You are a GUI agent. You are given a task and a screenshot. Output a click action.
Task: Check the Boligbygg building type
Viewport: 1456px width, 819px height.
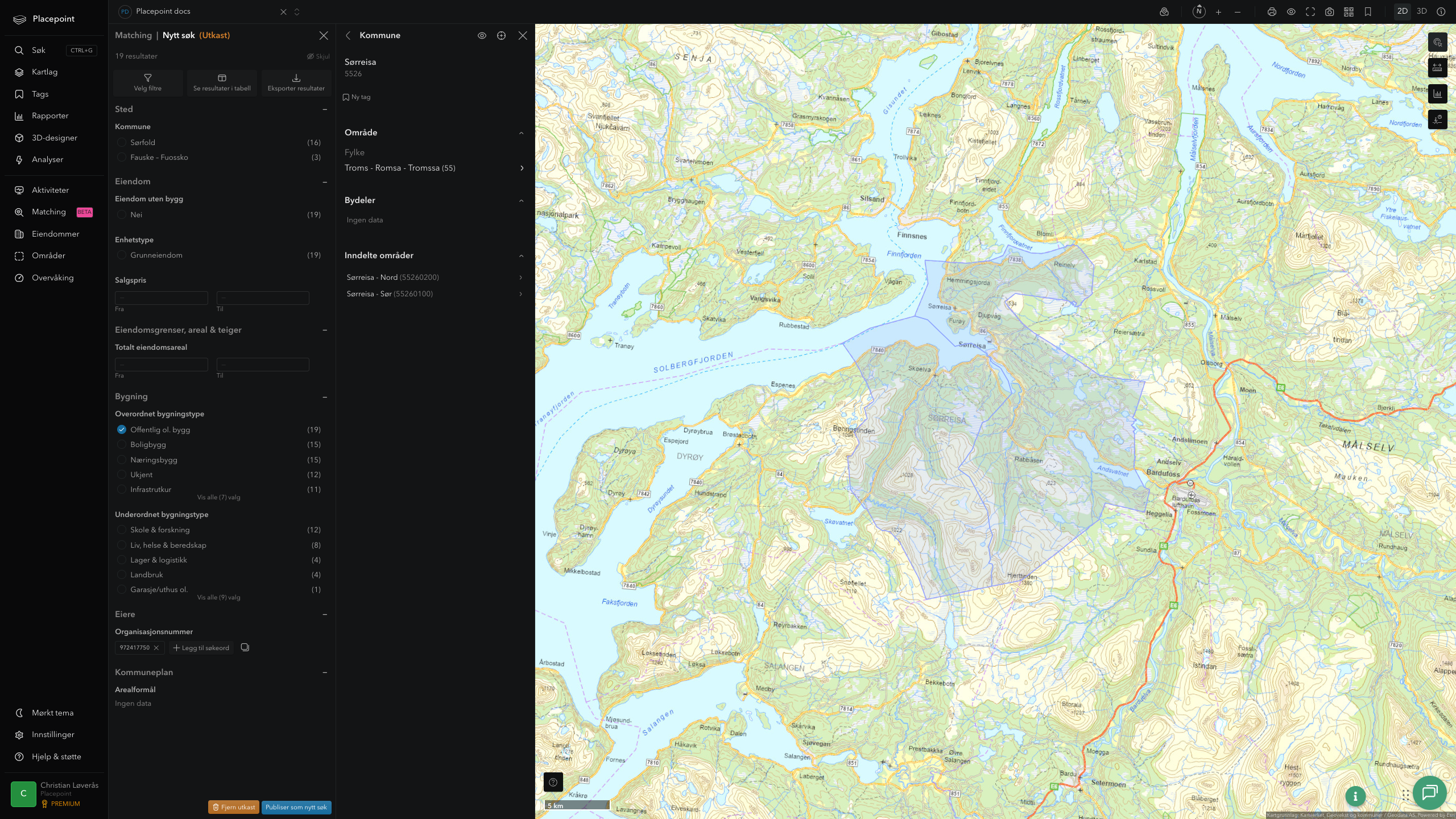[x=121, y=445]
